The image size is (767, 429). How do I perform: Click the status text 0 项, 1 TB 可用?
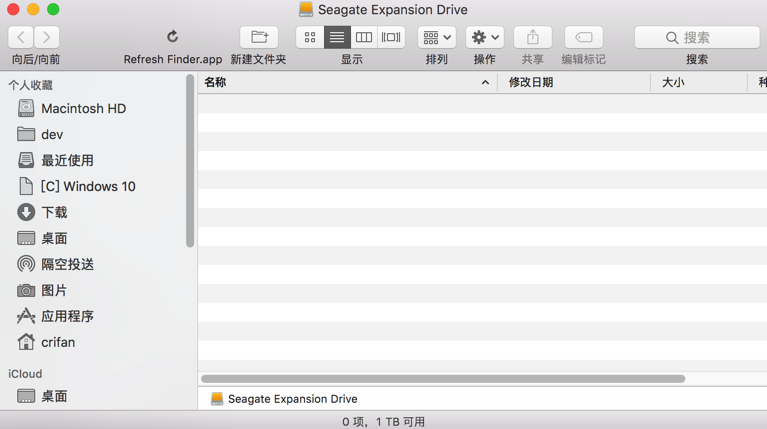pyautogui.click(x=384, y=422)
